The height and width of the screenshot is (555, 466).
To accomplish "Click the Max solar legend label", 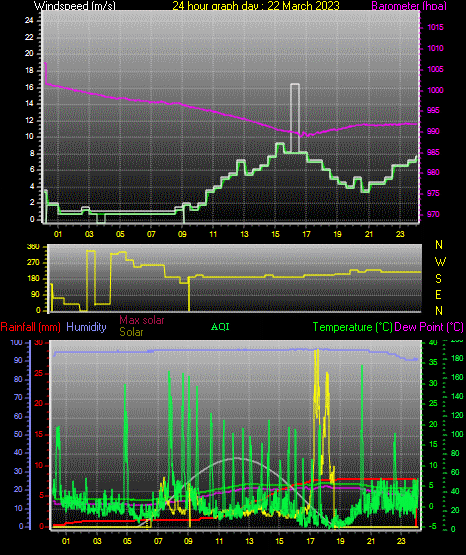I will 142,320.
